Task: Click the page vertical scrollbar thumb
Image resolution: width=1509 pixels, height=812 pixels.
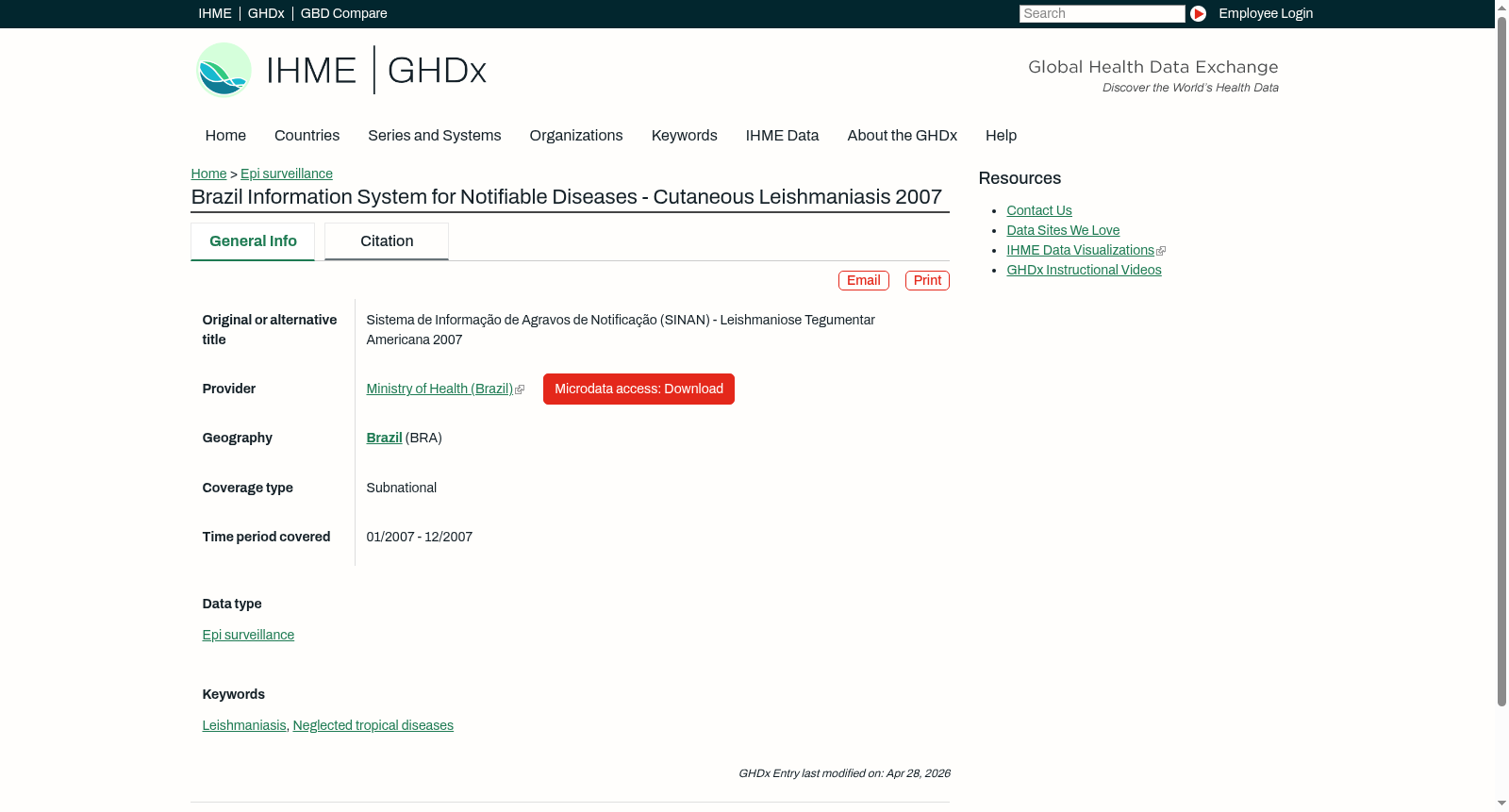Action: pyautogui.click(x=1501, y=360)
